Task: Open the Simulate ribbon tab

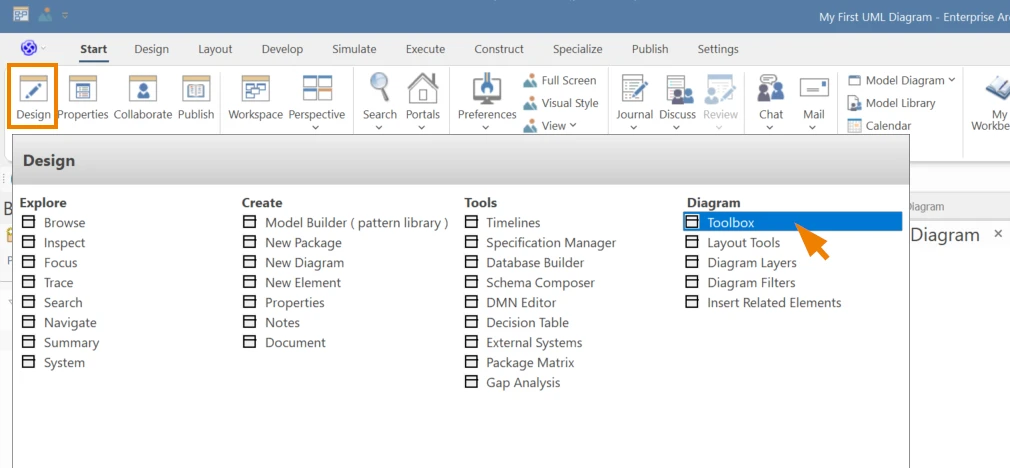Action: pos(354,49)
